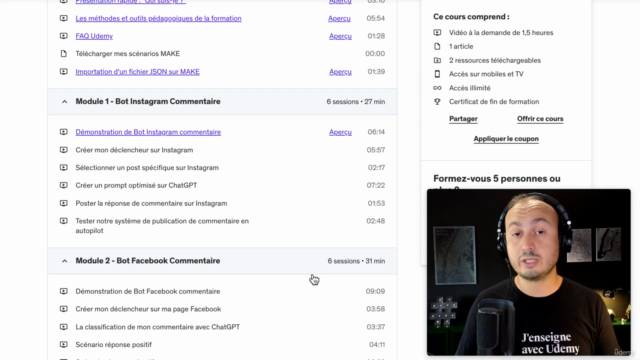
Task: Click 'Module 2 - Bot Facebook Commentaire' header title
Action: pyautogui.click(x=148, y=260)
